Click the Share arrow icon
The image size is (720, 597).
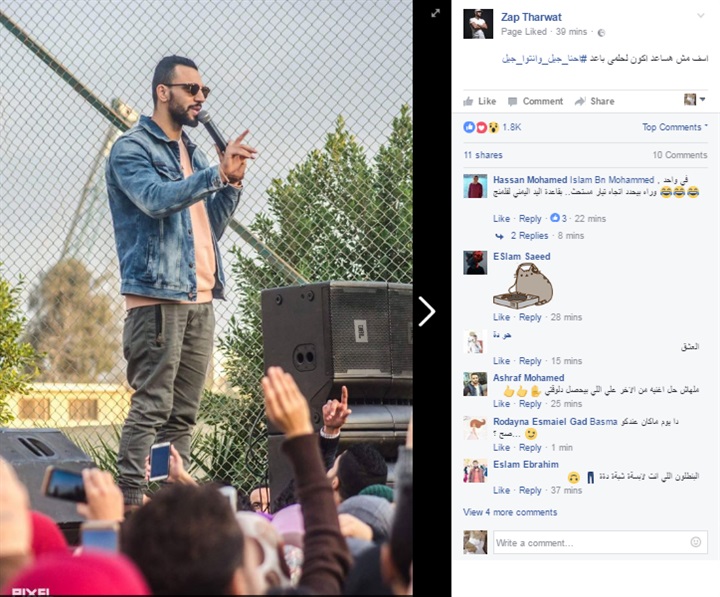(580, 101)
